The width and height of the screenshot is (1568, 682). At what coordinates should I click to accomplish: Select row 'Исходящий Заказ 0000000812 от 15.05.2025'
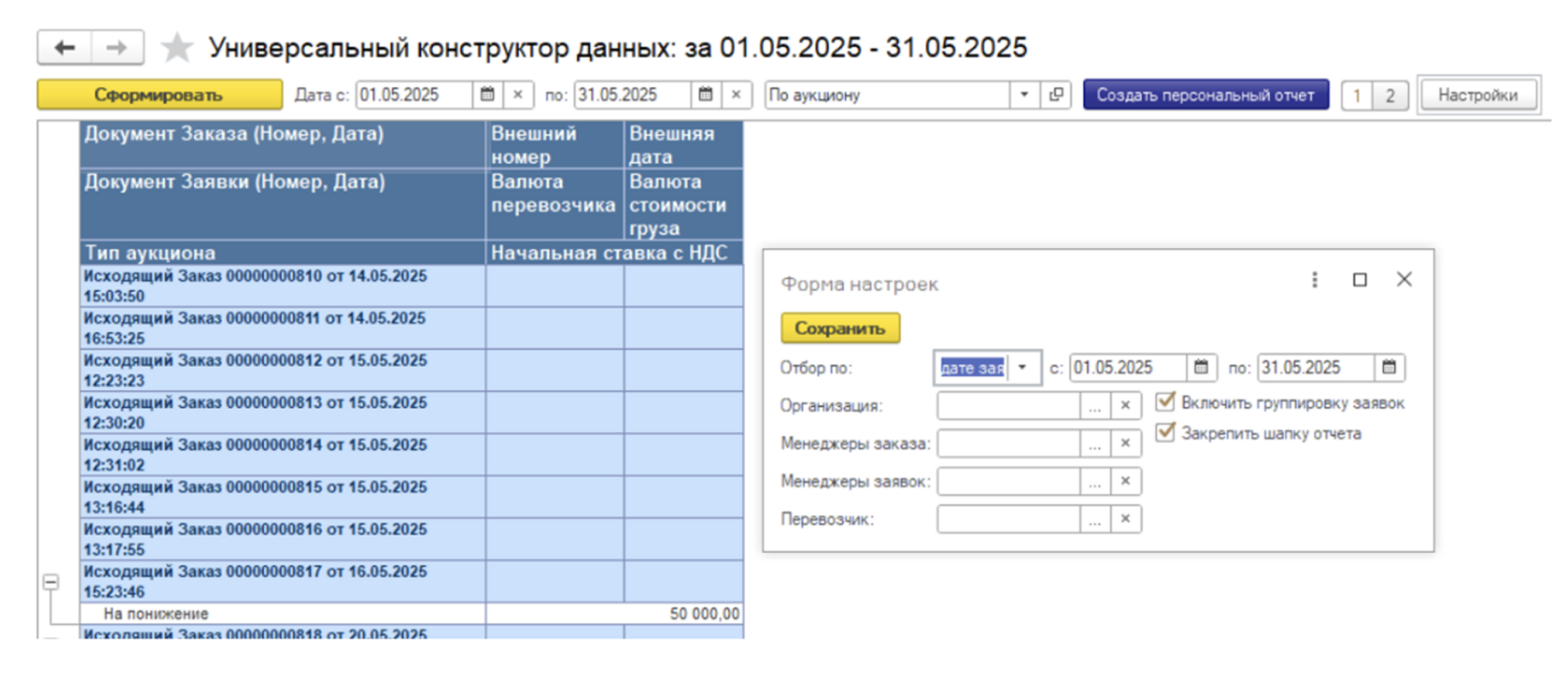click(x=283, y=370)
